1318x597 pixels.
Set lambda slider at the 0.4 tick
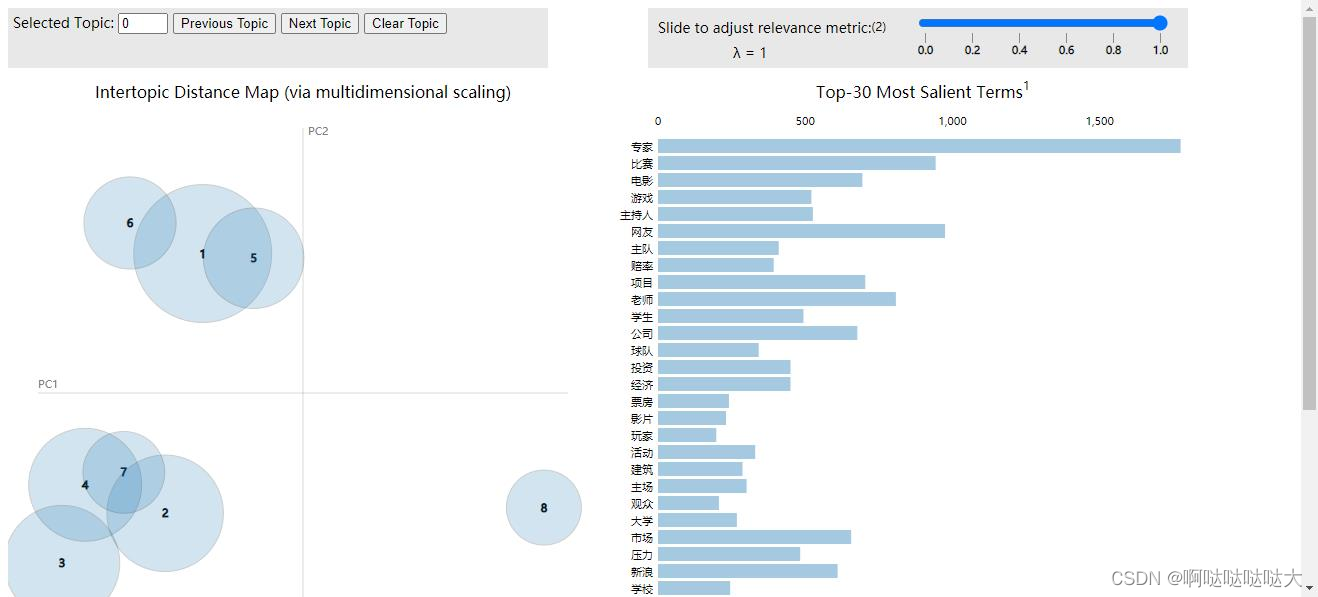[x=1019, y=23]
